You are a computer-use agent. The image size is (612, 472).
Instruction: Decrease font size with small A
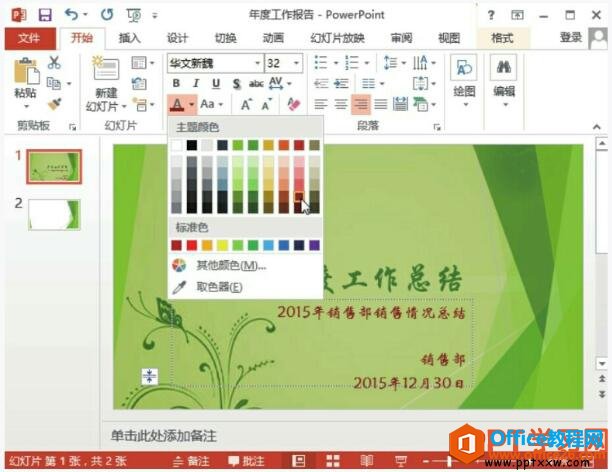(x=267, y=105)
